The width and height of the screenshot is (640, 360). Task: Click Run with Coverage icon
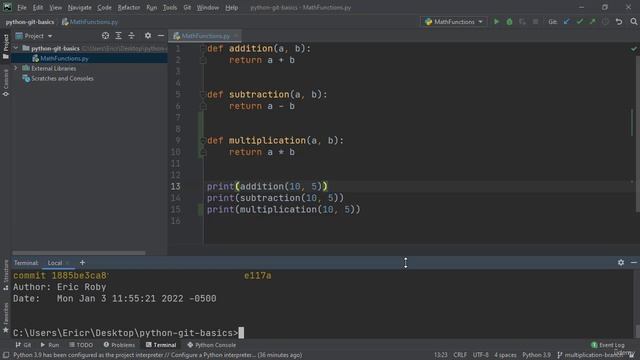point(522,22)
